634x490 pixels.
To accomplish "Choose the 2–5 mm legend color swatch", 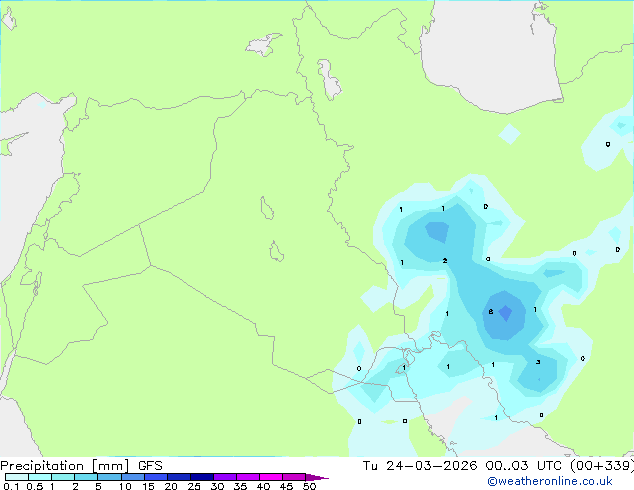I will click(86, 477).
